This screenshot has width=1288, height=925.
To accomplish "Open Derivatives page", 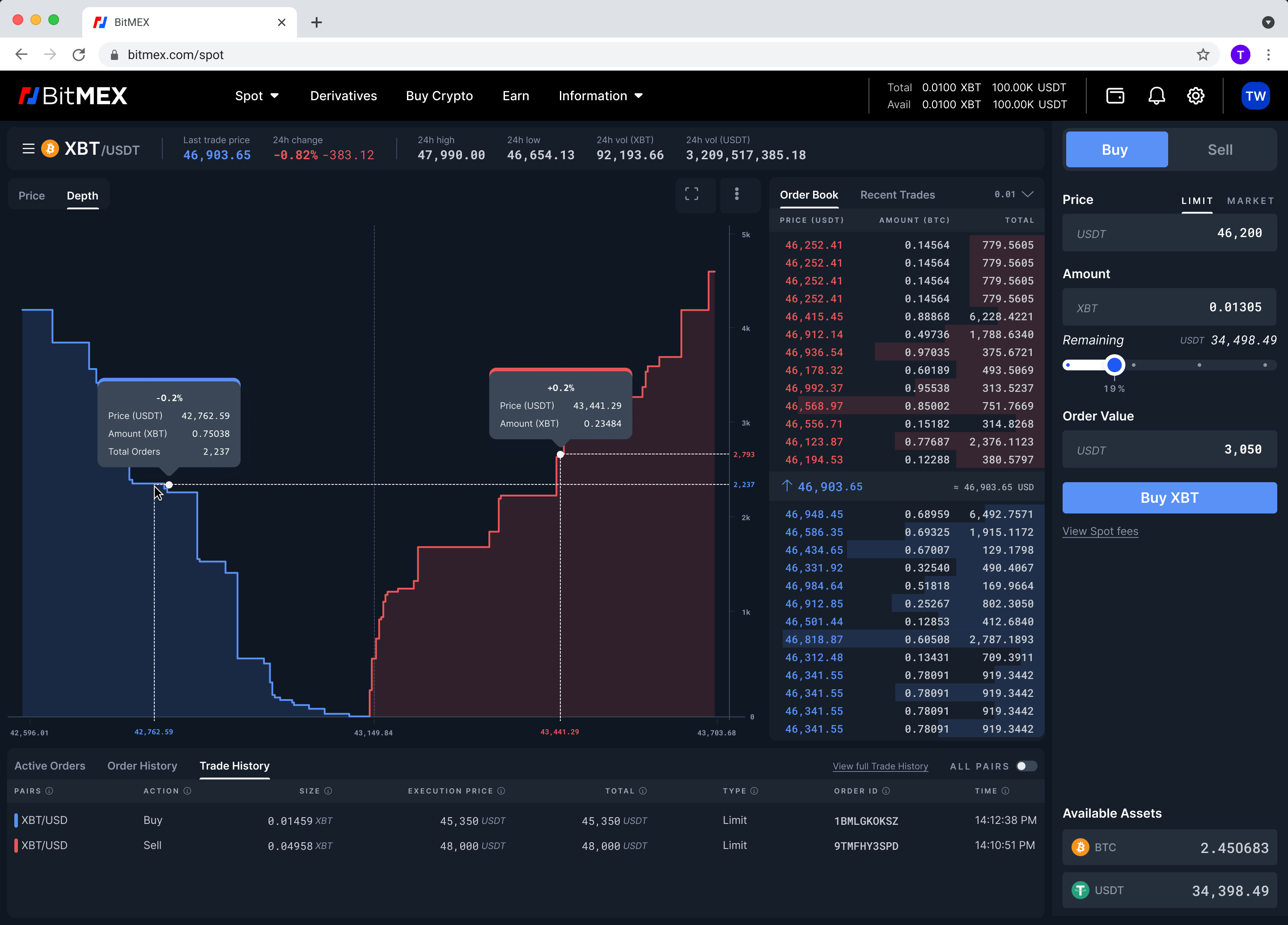I will [343, 96].
